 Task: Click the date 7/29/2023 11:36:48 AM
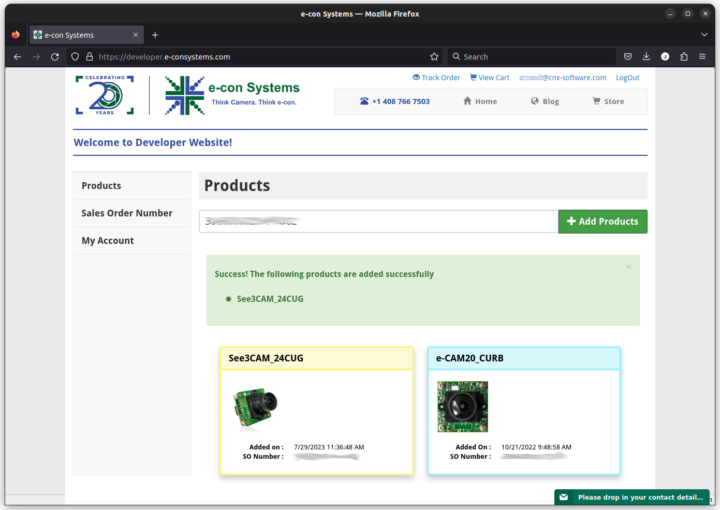329,447
